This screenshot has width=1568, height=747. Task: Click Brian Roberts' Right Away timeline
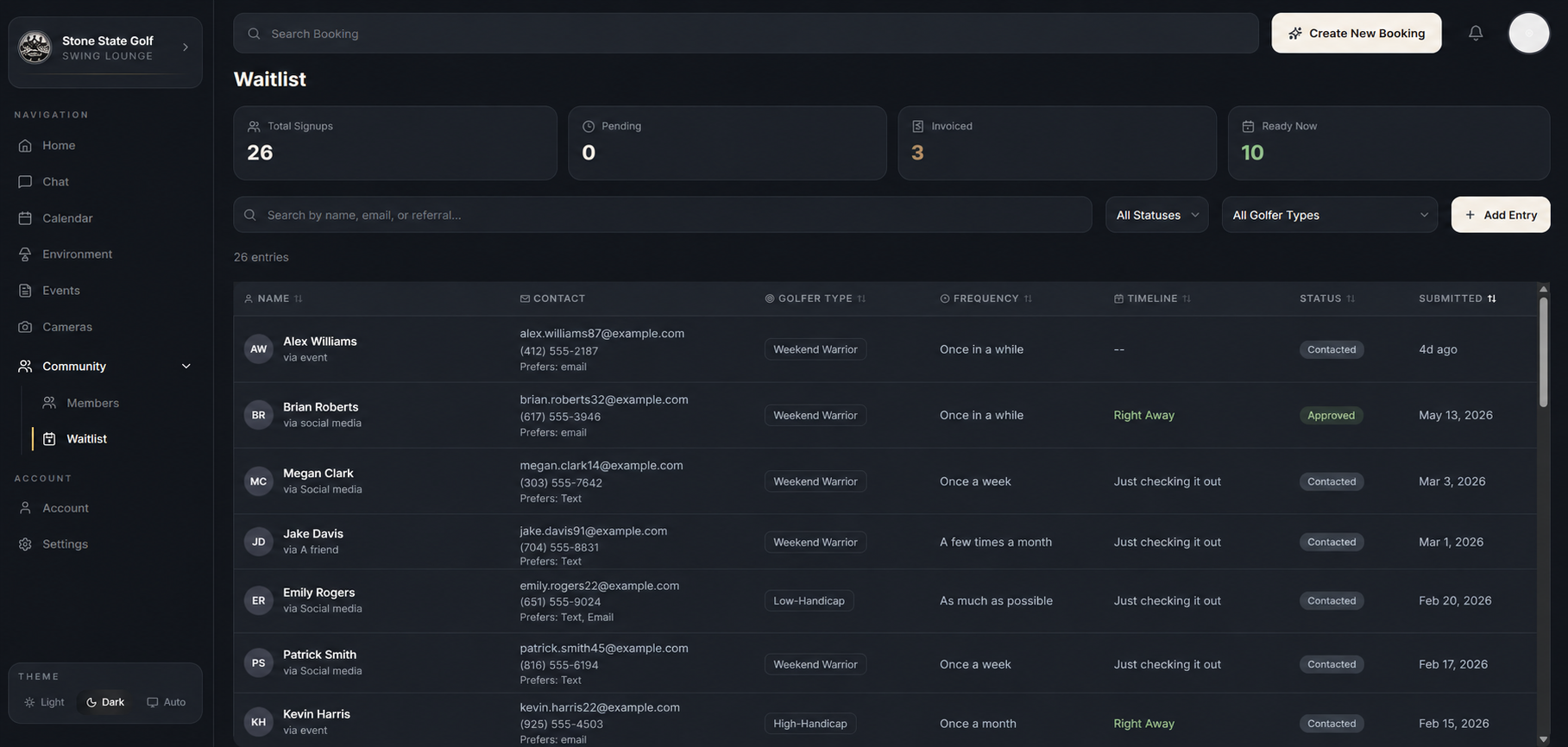(x=1144, y=415)
